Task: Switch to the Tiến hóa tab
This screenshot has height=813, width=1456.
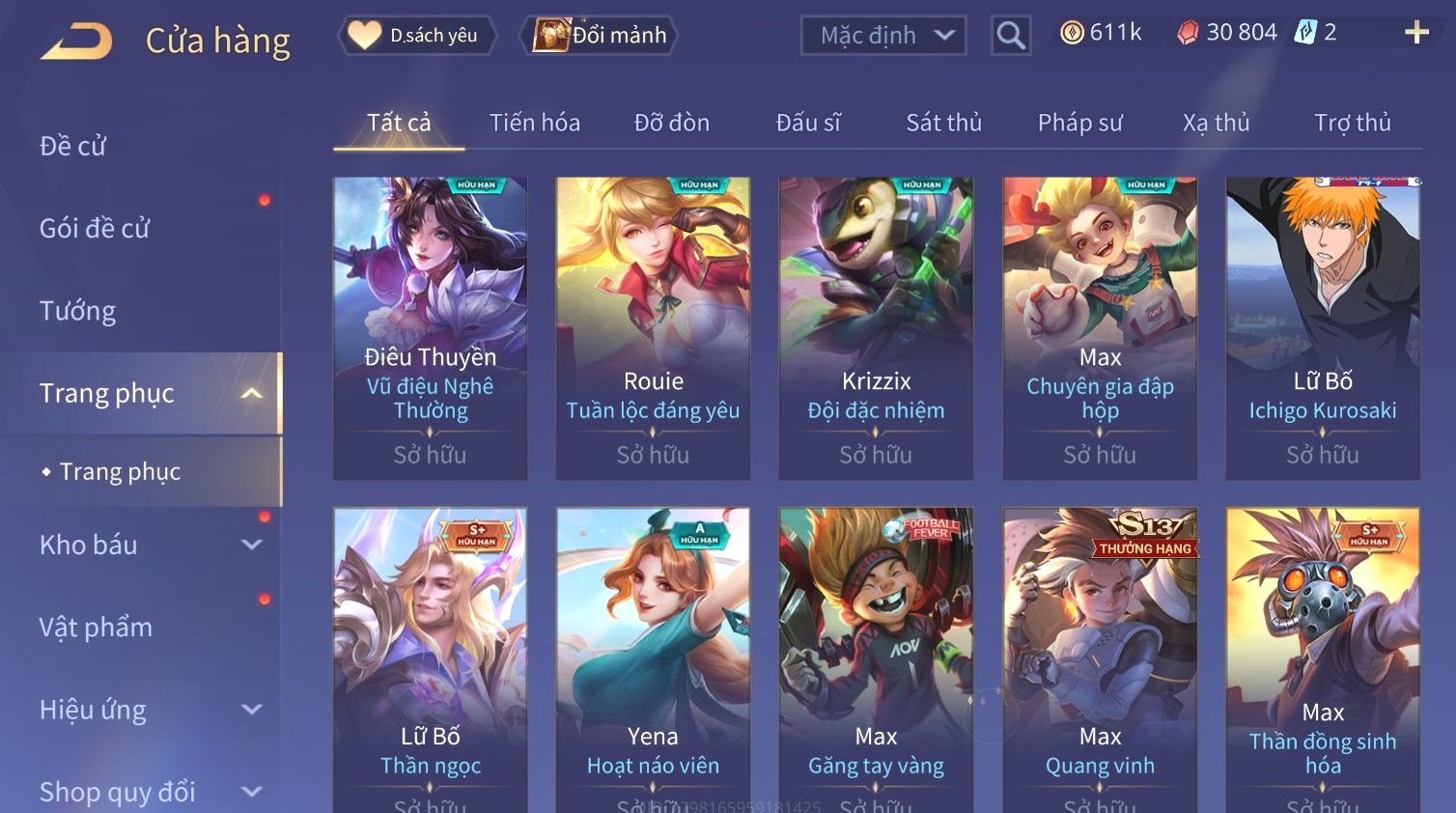Action: 535,123
